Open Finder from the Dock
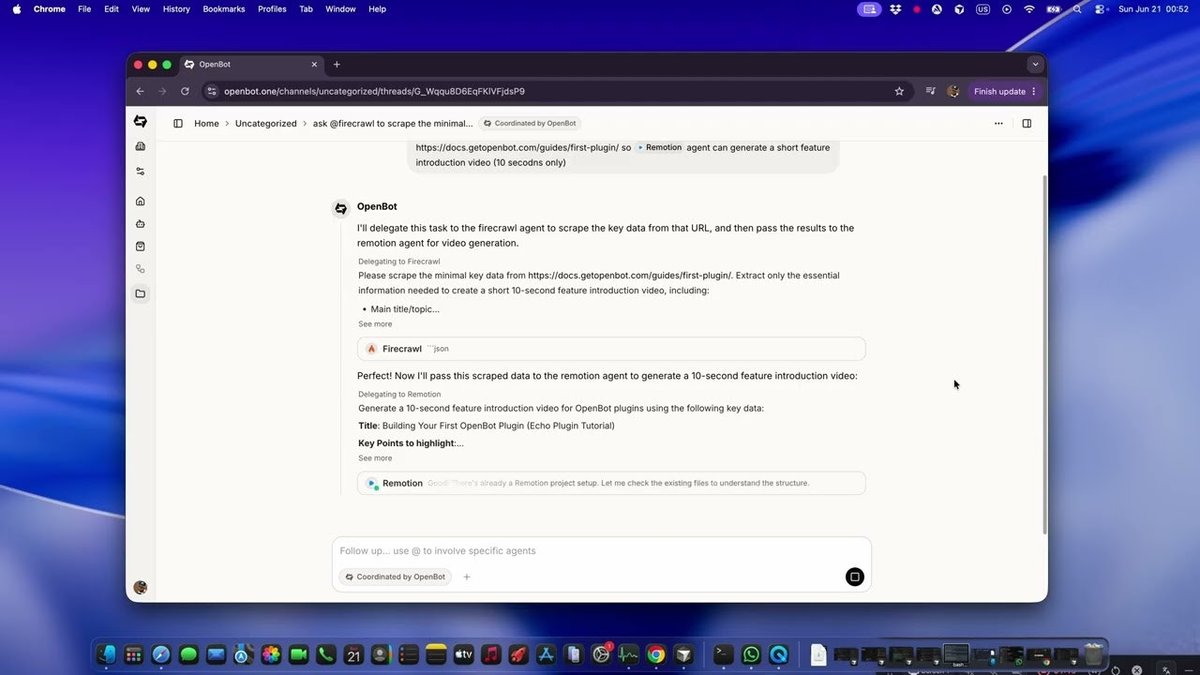Screen dimensions: 1200x675 [107, 655]
